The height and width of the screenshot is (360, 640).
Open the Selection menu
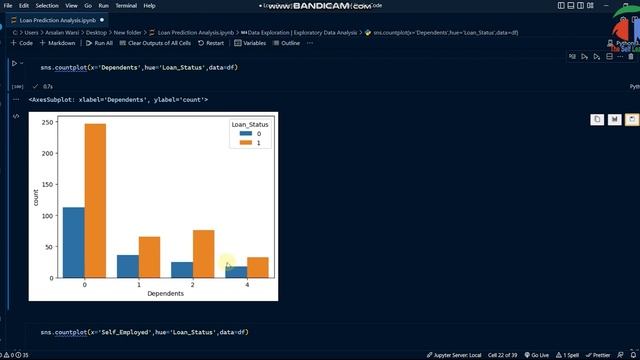coord(47,6)
